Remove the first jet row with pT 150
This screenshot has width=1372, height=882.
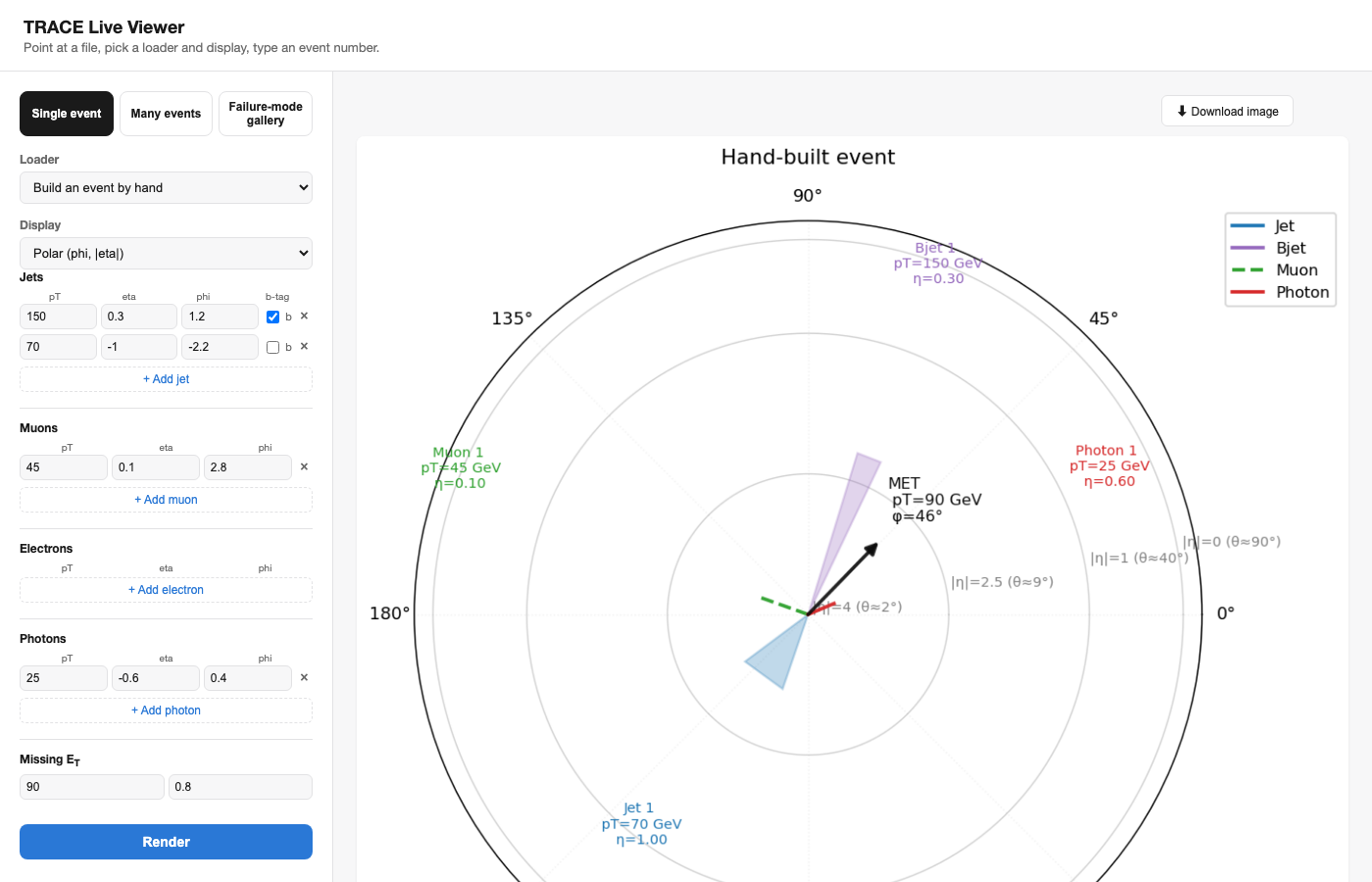tap(304, 317)
